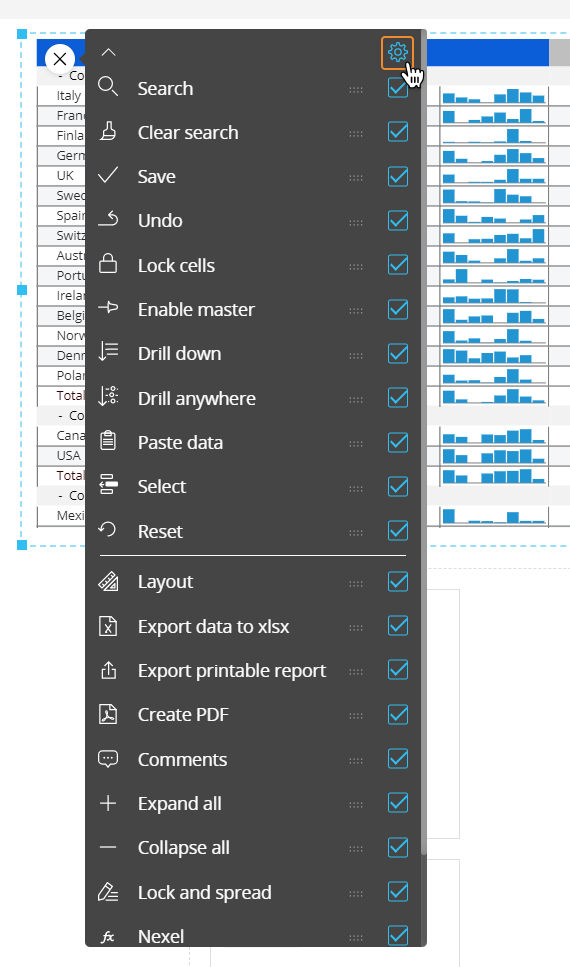Viewport: 570px width, 967px height.
Task: Click the Reset label
Action: (160, 531)
